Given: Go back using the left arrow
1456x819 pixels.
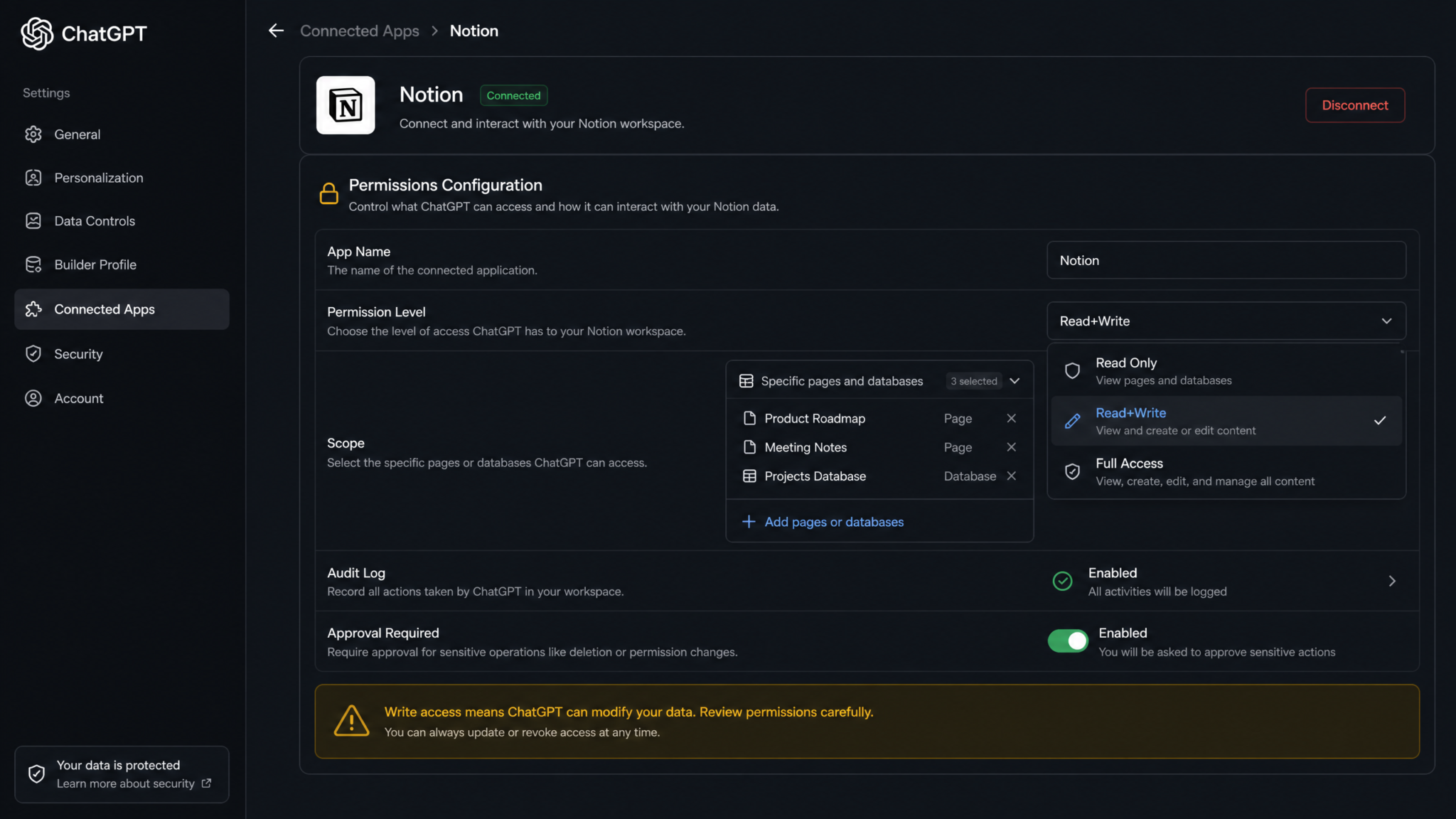Looking at the screenshot, I should [276, 31].
